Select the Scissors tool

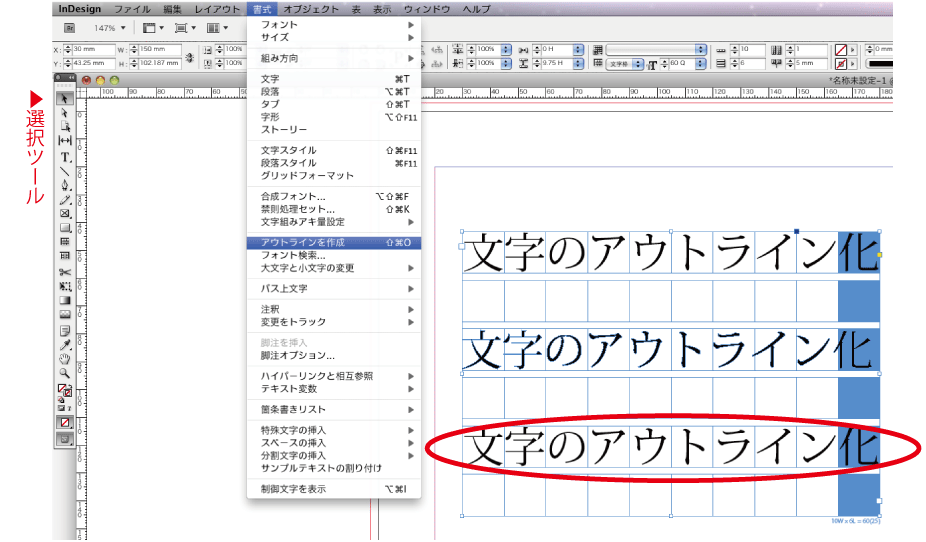66,272
